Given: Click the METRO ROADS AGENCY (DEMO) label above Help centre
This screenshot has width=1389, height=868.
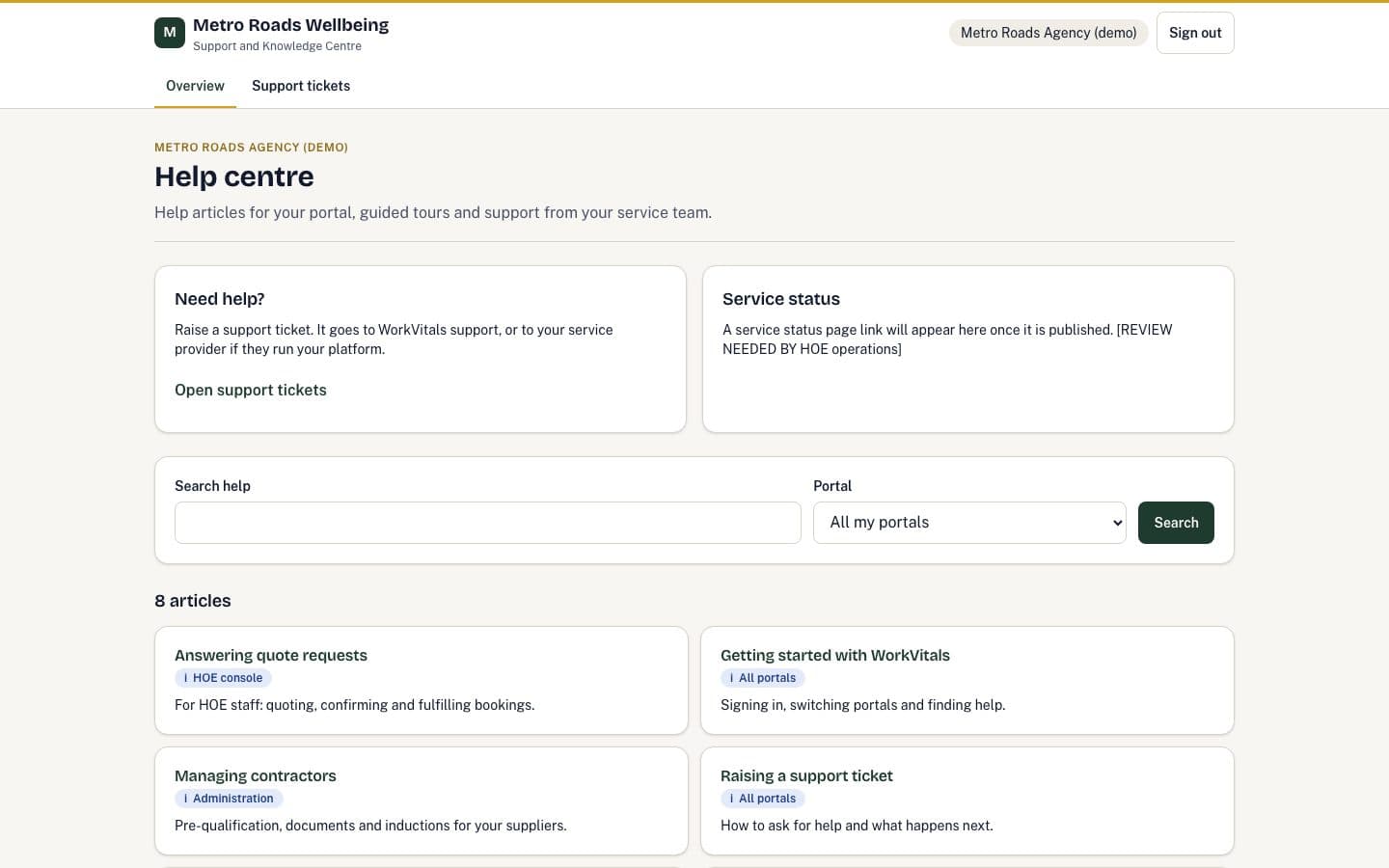Looking at the screenshot, I should [252, 148].
